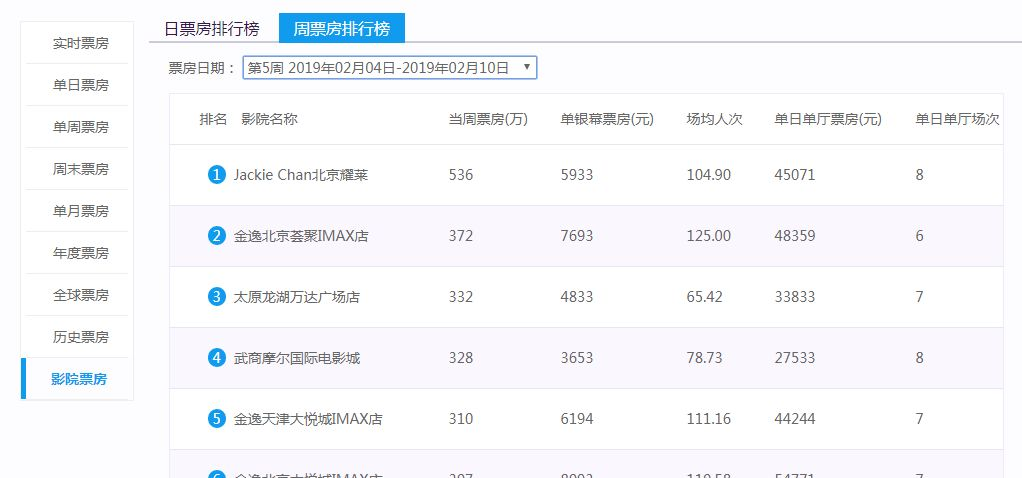Open 历史票房 sidebar entry

(x=80, y=337)
